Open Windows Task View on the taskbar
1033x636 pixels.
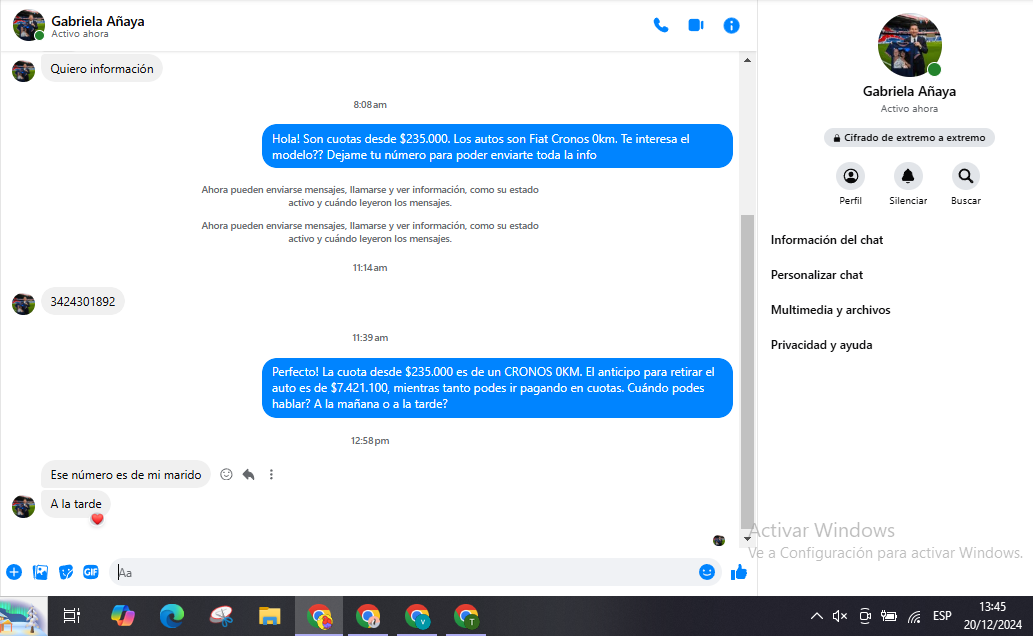point(71,616)
